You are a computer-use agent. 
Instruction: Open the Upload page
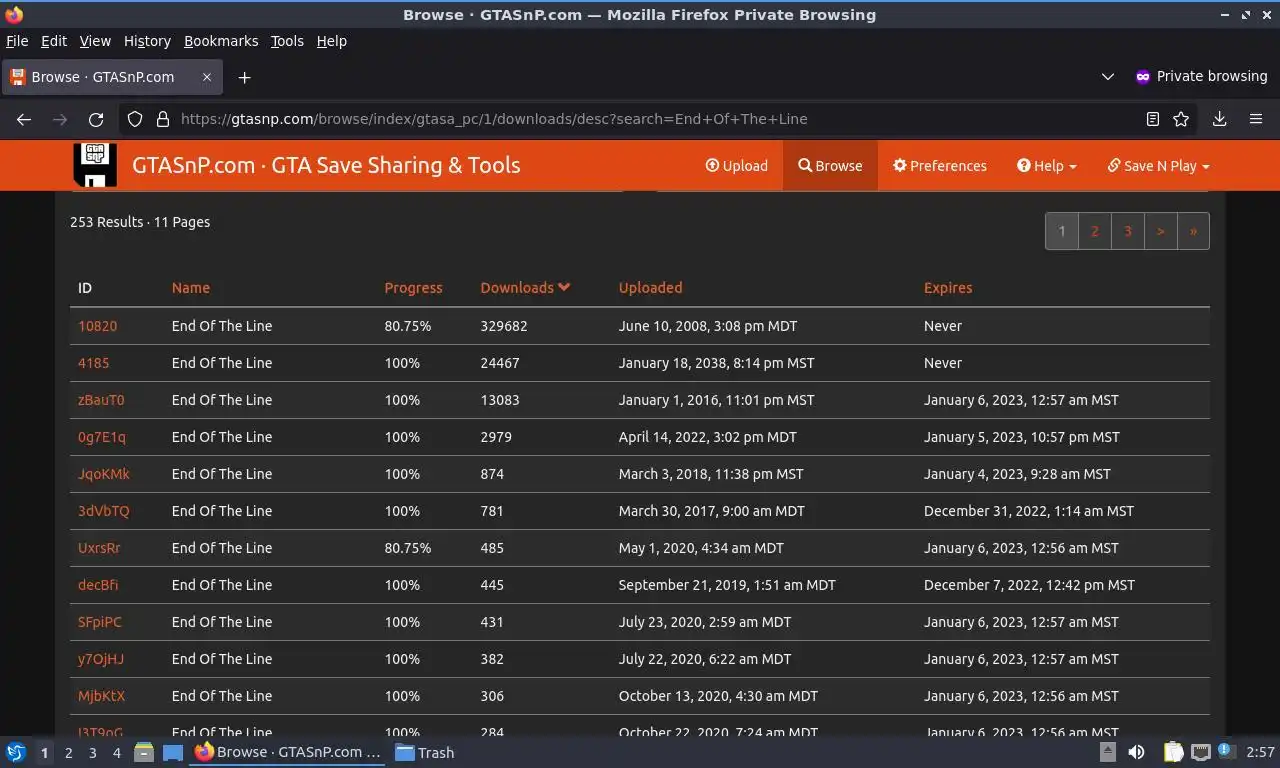(737, 166)
